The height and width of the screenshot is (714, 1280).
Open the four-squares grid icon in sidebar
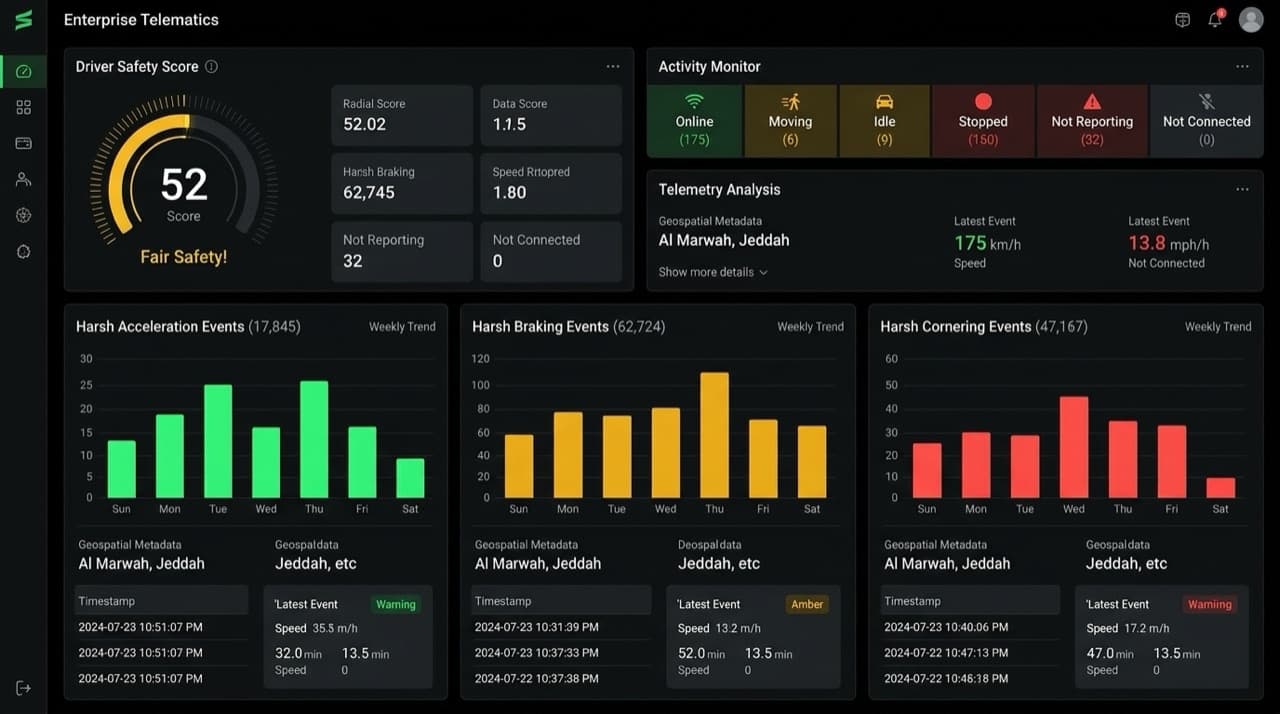[x=23, y=107]
